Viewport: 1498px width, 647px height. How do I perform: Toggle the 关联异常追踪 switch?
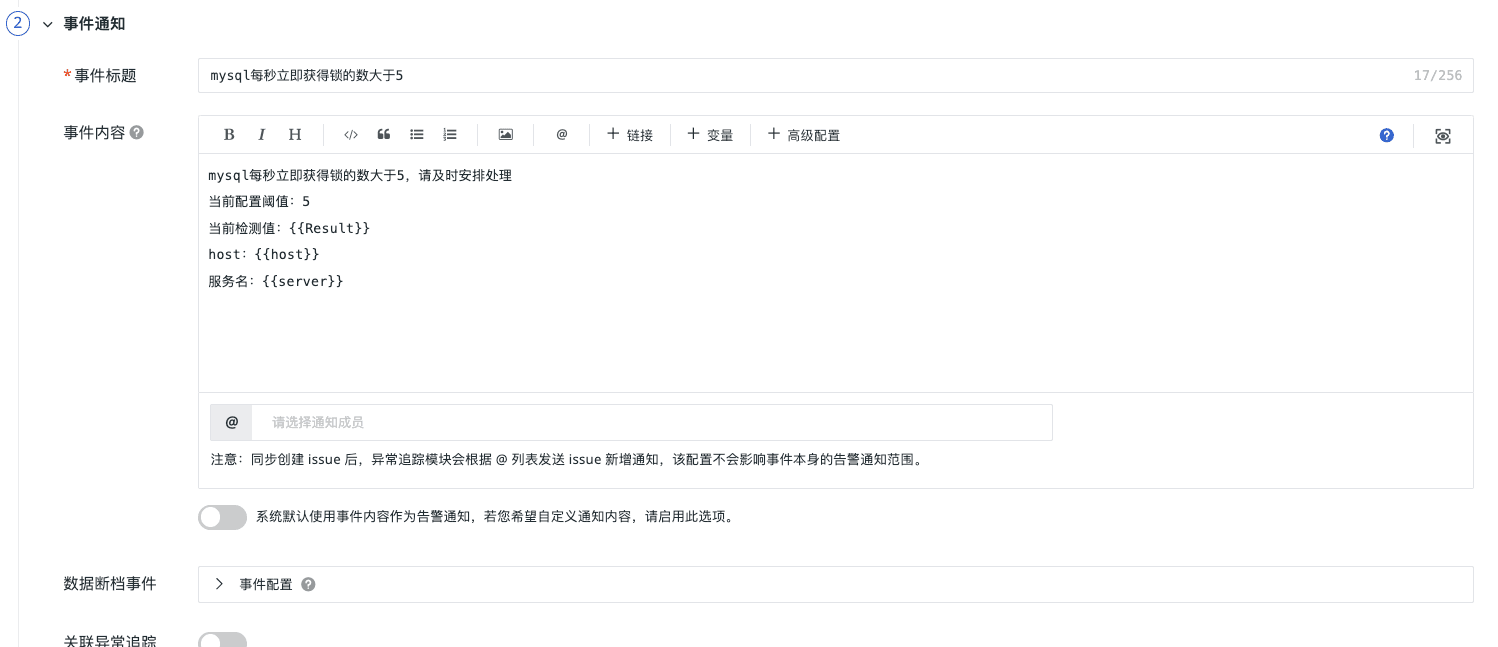(x=222, y=640)
